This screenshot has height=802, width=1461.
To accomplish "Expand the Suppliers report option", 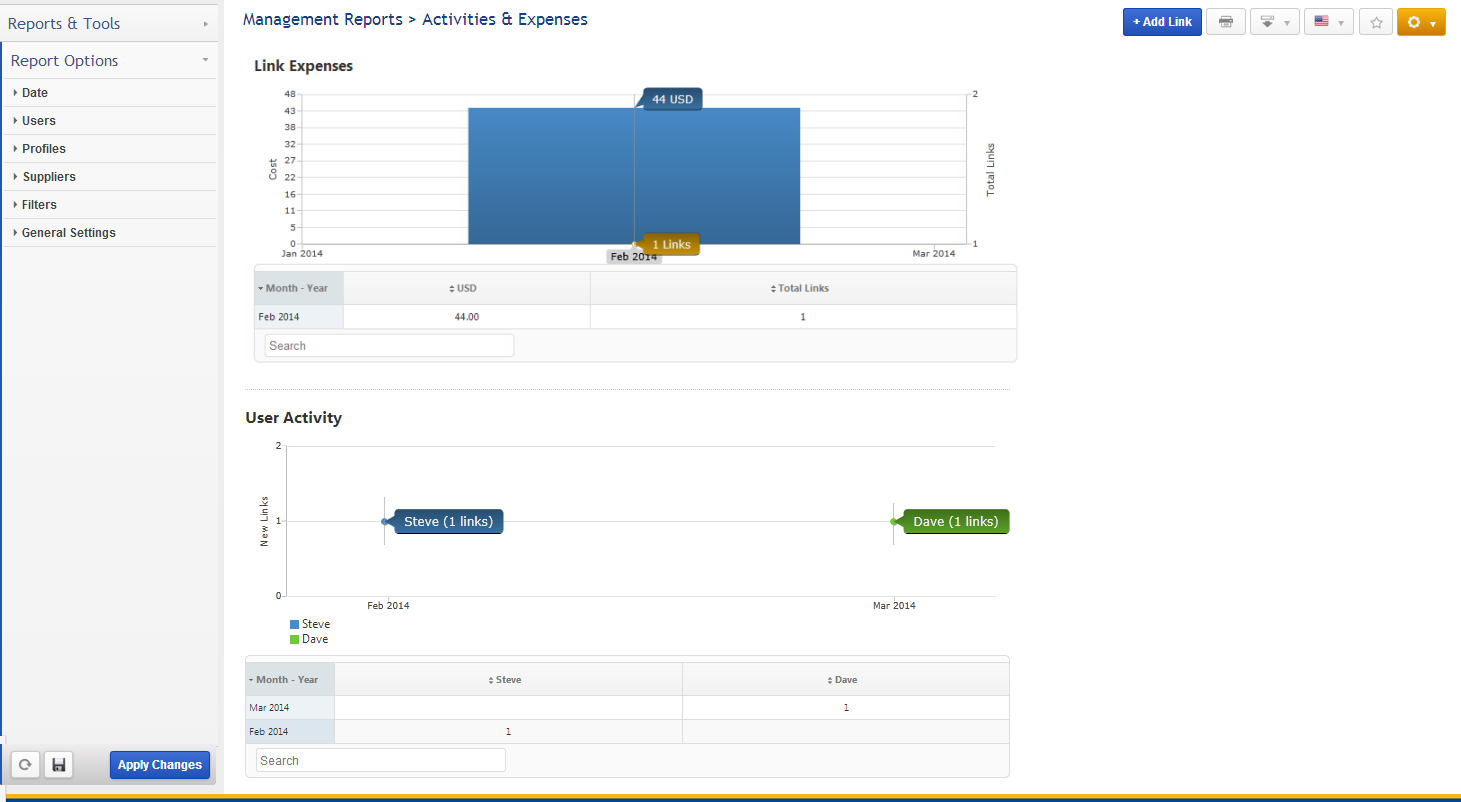I will (x=49, y=177).
